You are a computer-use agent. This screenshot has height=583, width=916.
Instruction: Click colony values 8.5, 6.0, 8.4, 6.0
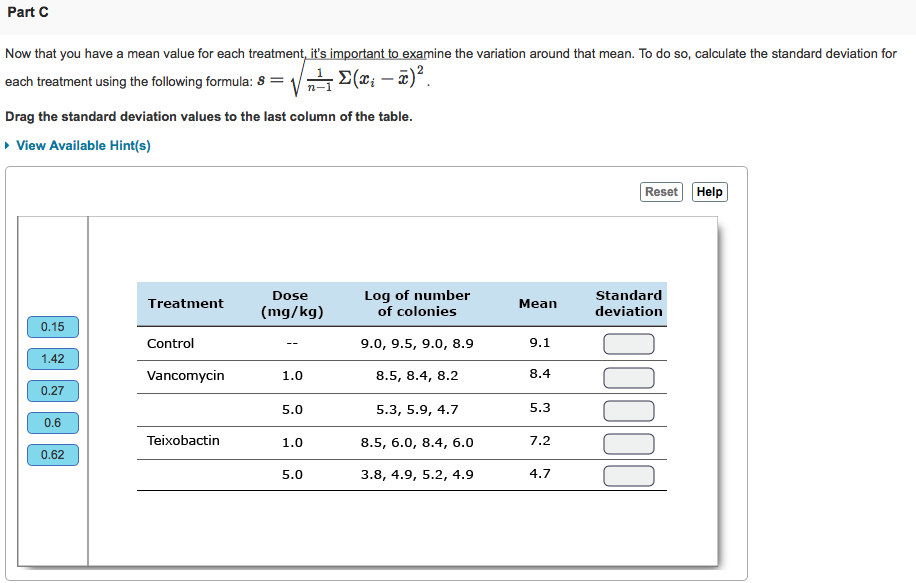(x=417, y=443)
